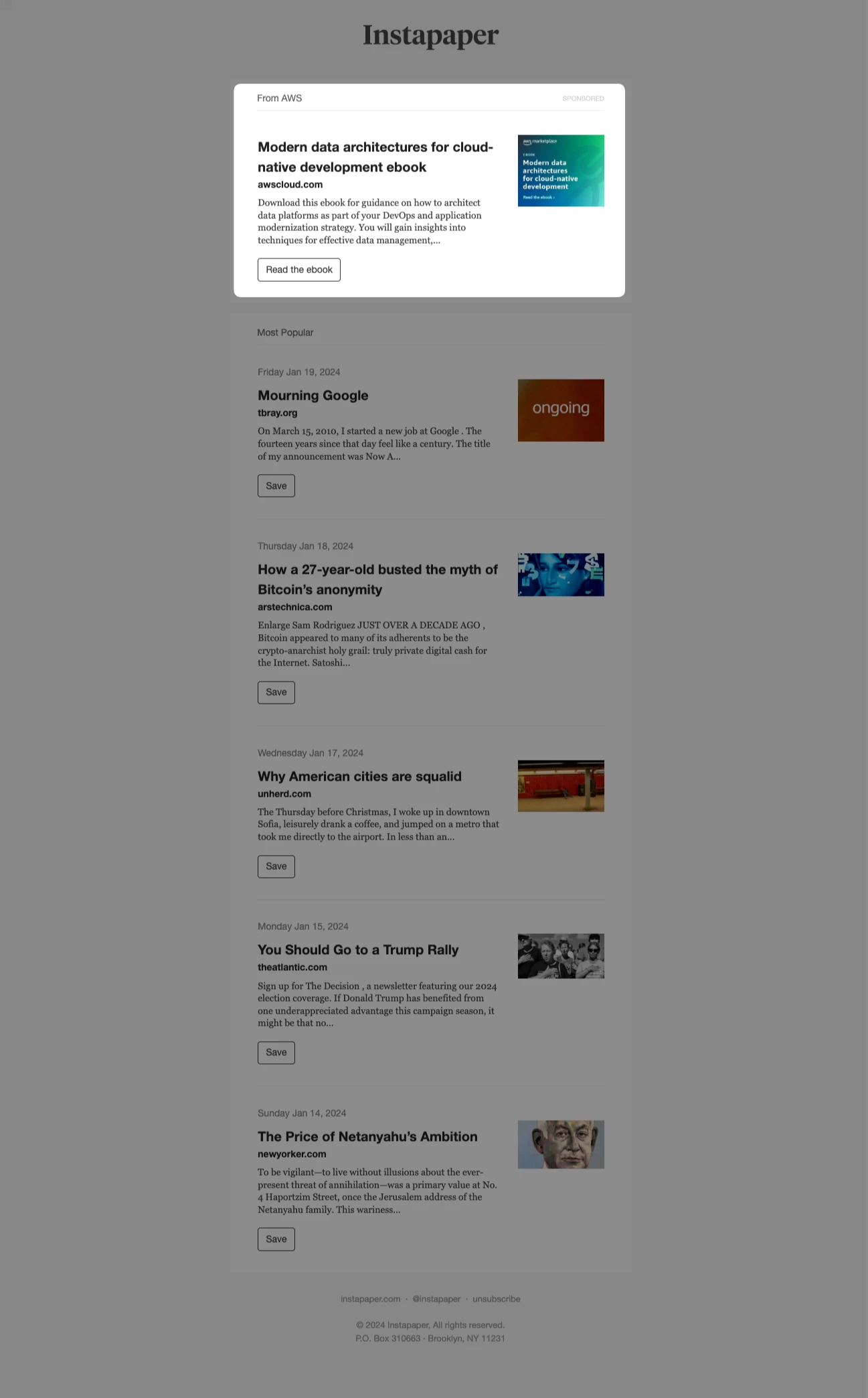The height and width of the screenshot is (1398, 868).
Task: Open The Price of Netanyahu's Ambition
Action: point(367,1136)
